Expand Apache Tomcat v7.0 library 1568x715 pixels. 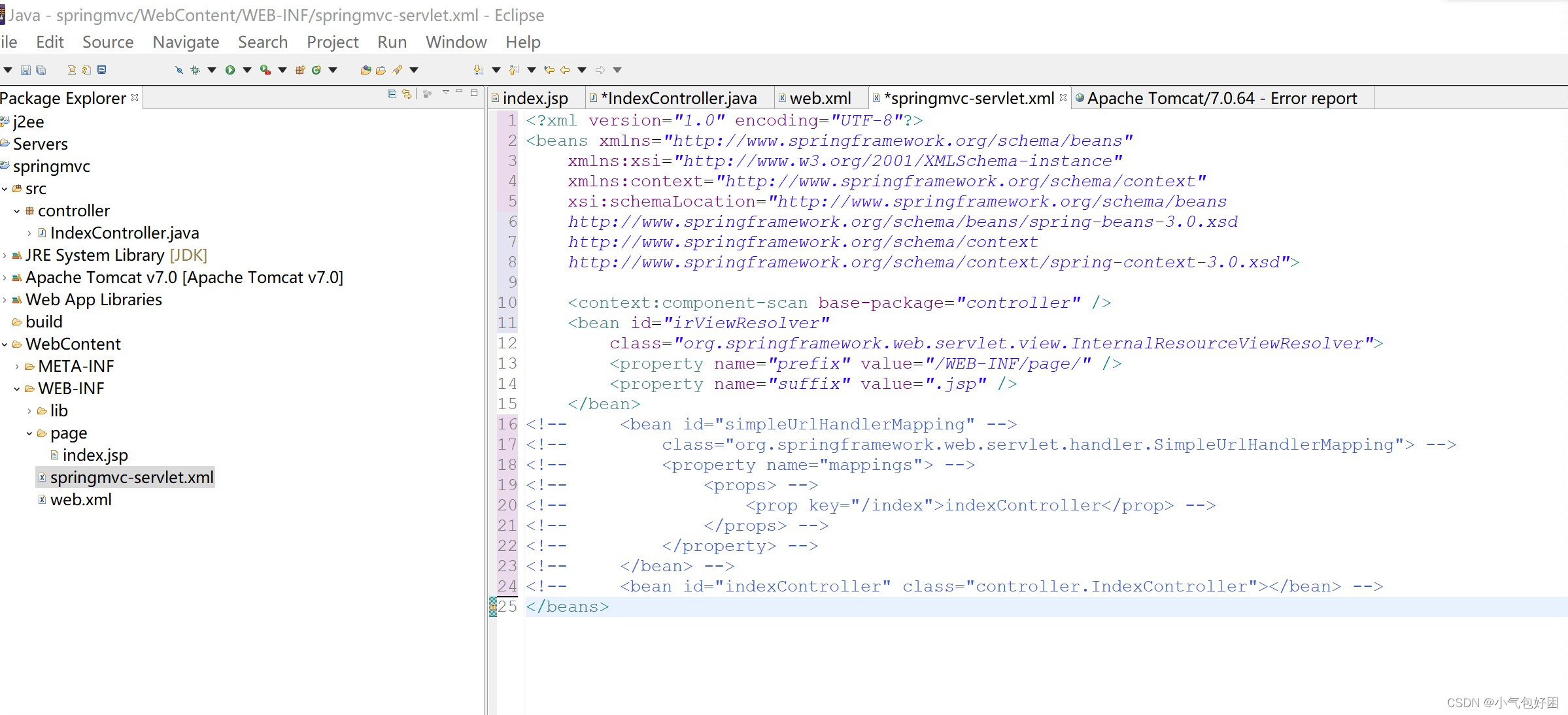click(5, 278)
